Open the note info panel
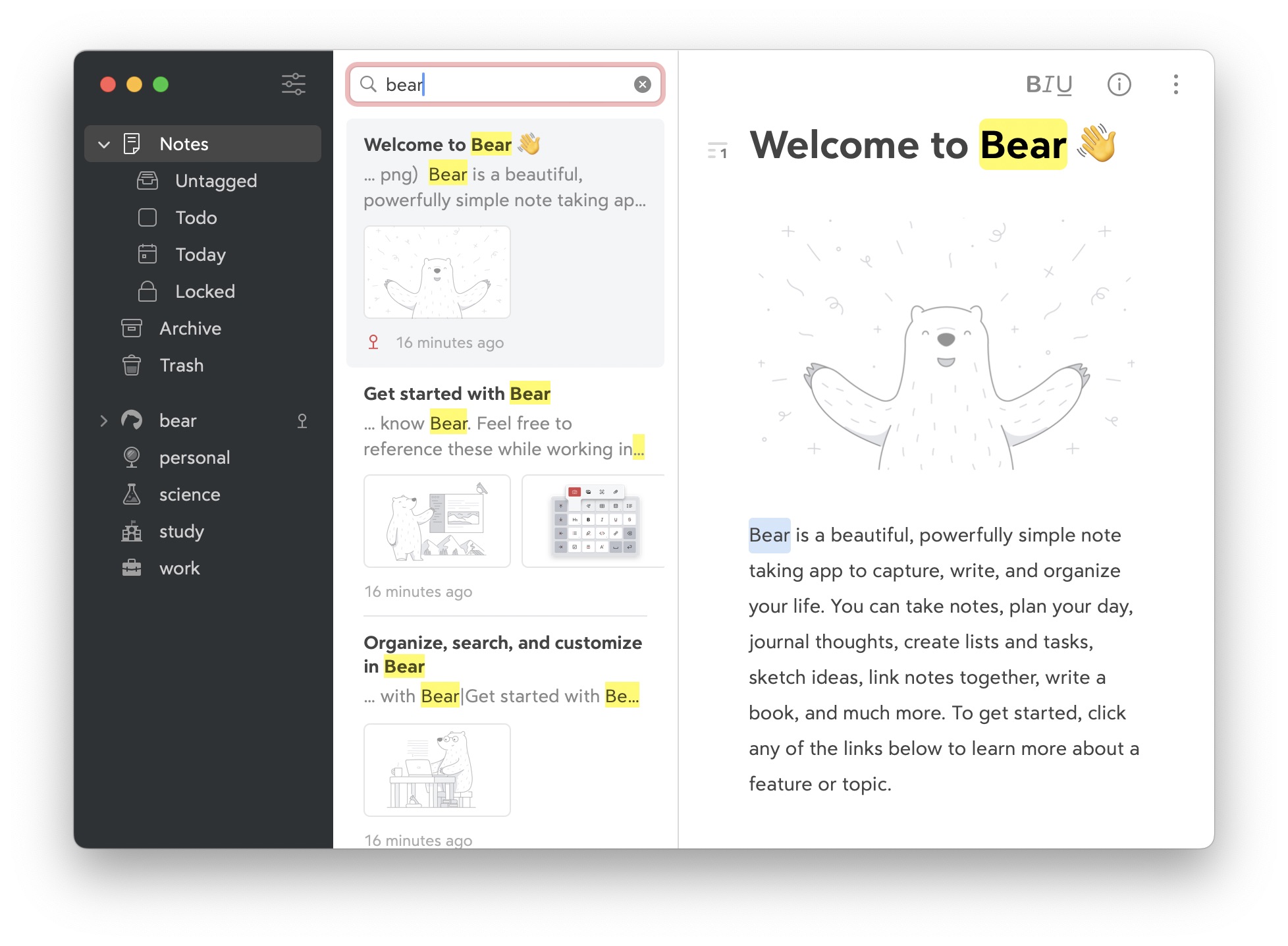This screenshot has width=1288, height=946. tap(1119, 84)
